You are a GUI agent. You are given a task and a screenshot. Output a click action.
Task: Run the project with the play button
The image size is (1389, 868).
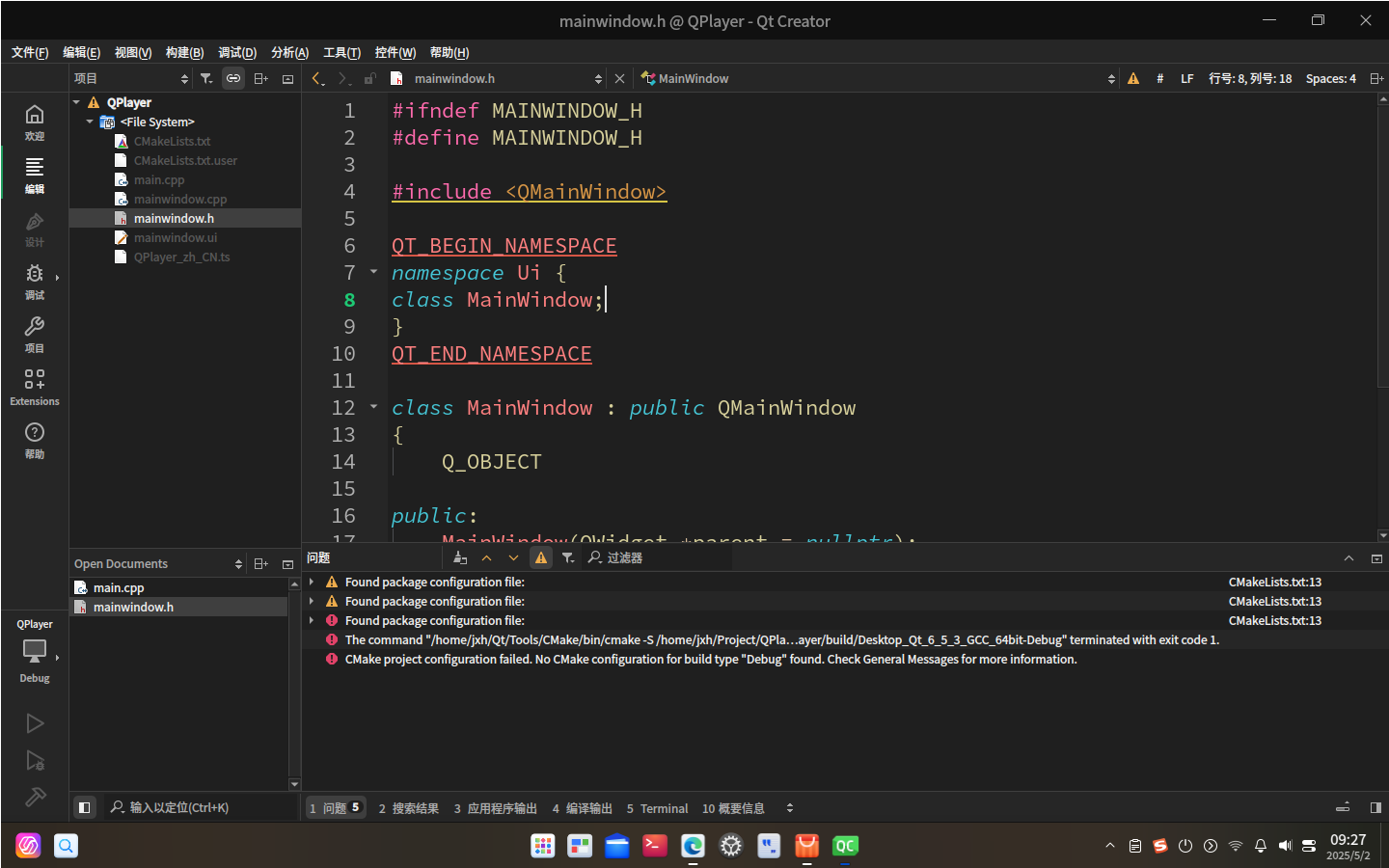pyautogui.click(x=35, y=723)
